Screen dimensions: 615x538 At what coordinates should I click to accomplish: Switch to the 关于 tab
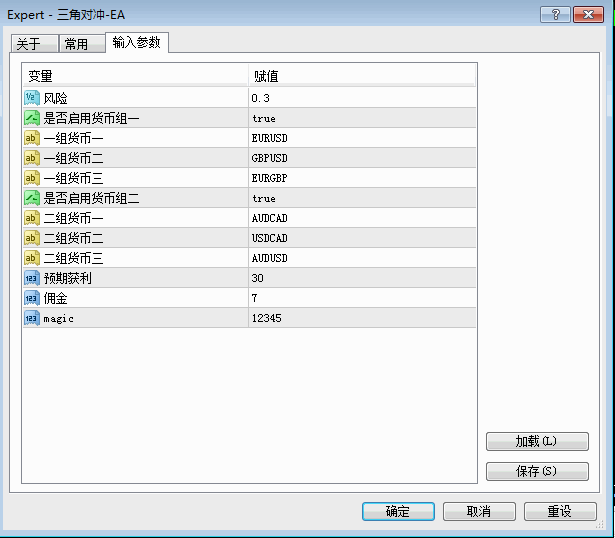click(29, 44)
